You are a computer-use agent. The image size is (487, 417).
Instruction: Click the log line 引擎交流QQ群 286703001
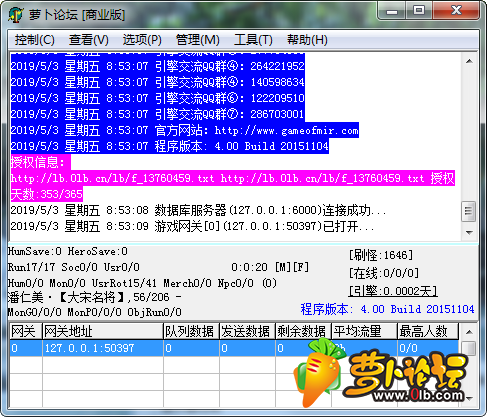[158, 114]
